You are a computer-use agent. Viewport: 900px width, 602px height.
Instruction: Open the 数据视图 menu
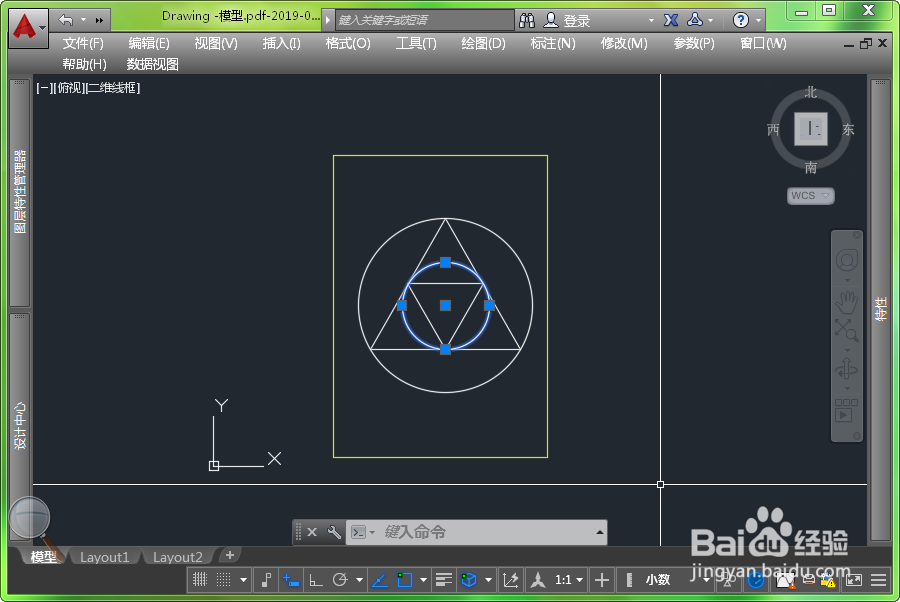[152, 64]
